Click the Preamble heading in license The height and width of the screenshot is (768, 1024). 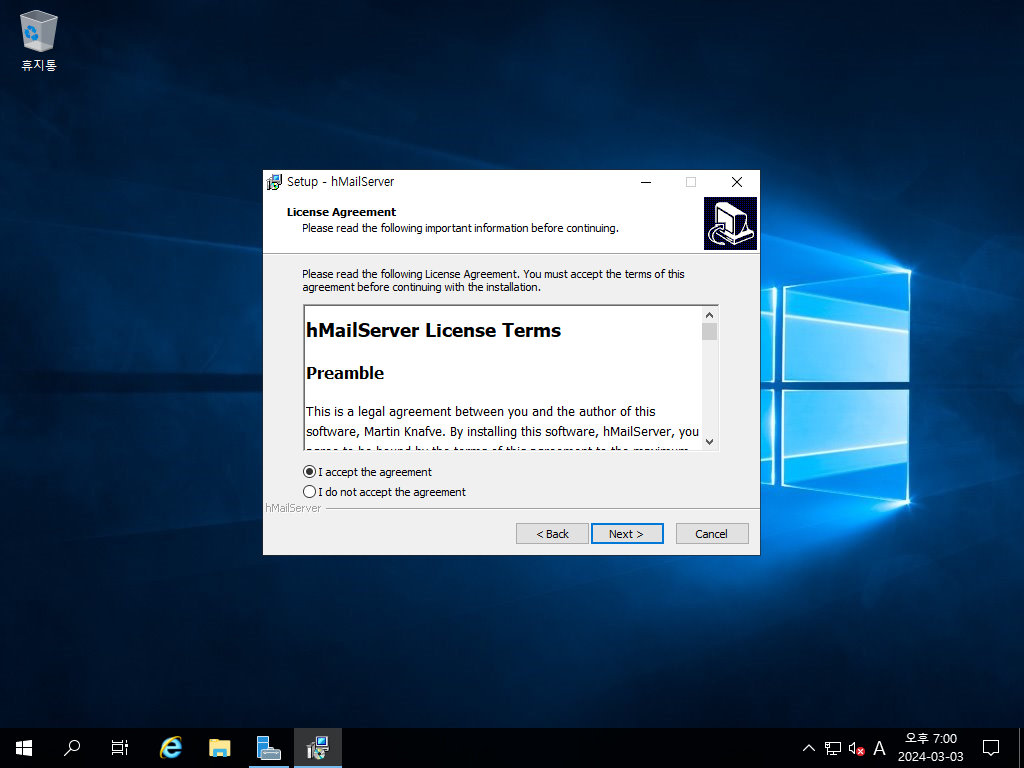tap(345, 373)
